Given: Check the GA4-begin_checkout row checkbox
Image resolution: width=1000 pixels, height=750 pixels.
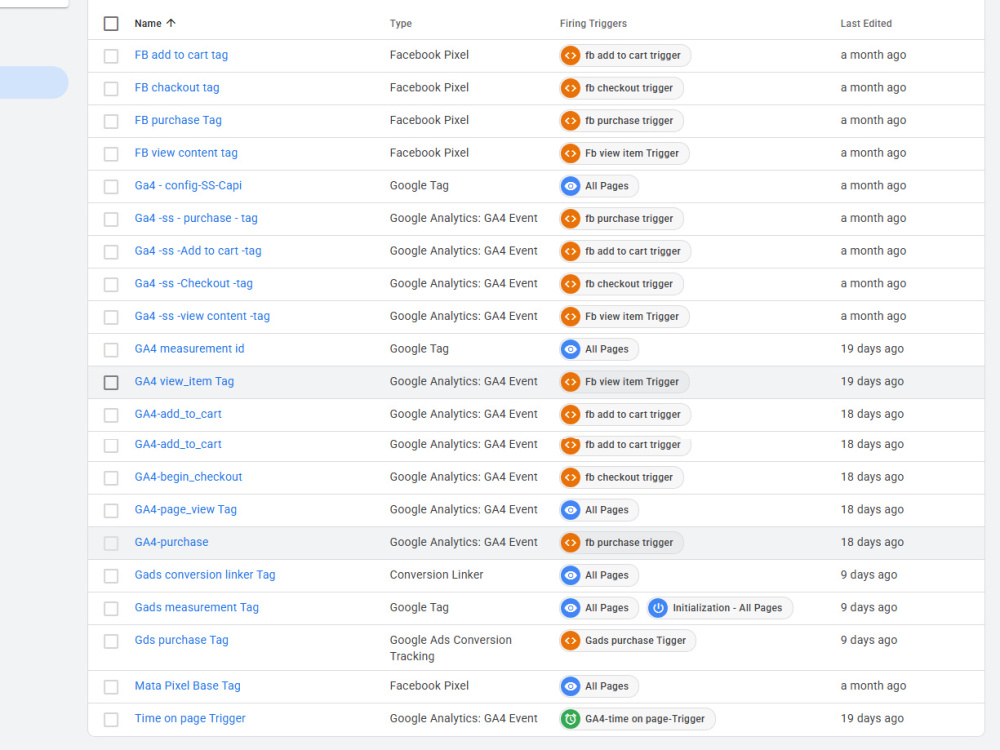Looking at the screenshot, I should 111,478.
